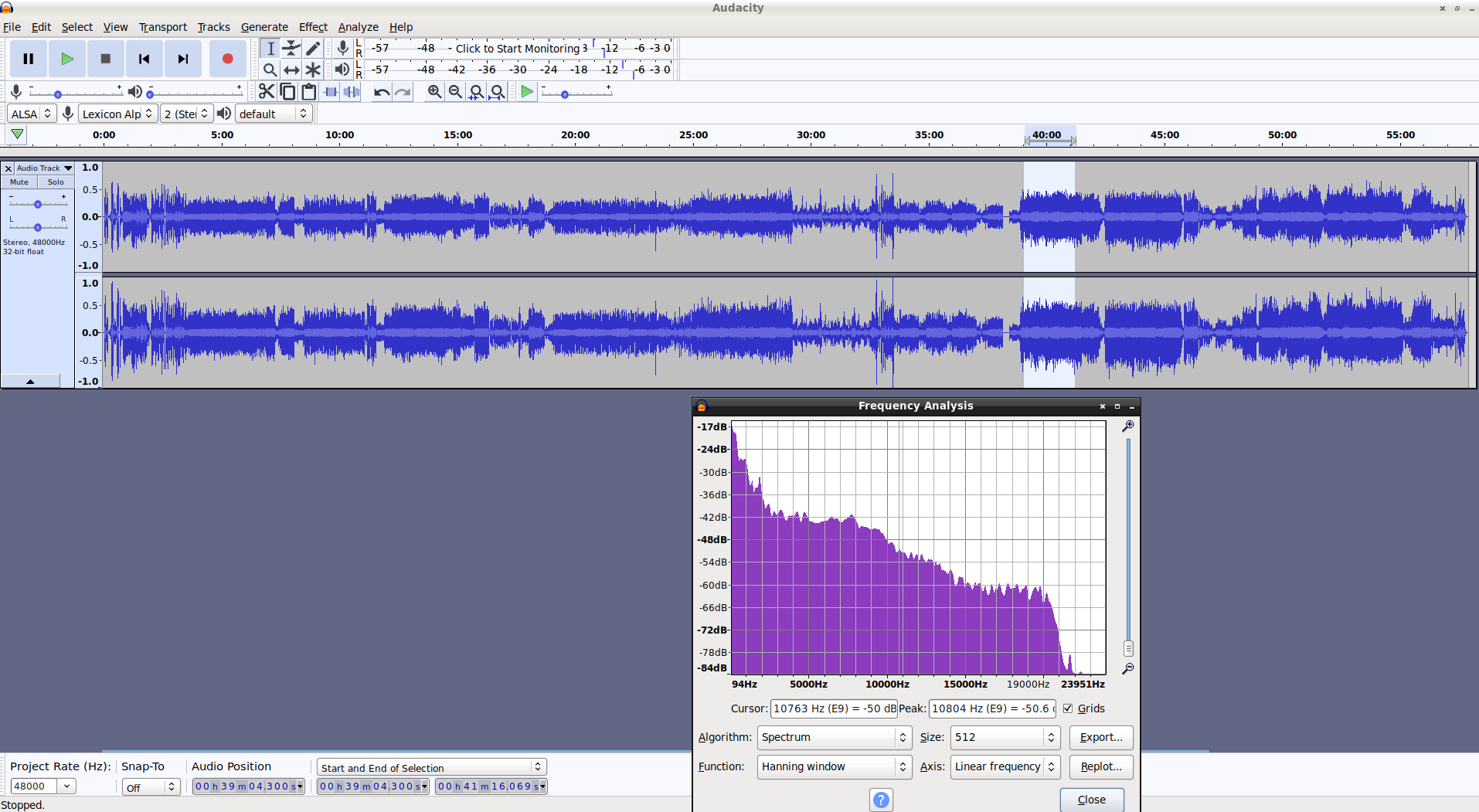
Task: Open the Linear frequency axis dropdown
Action: (1005, 766)
